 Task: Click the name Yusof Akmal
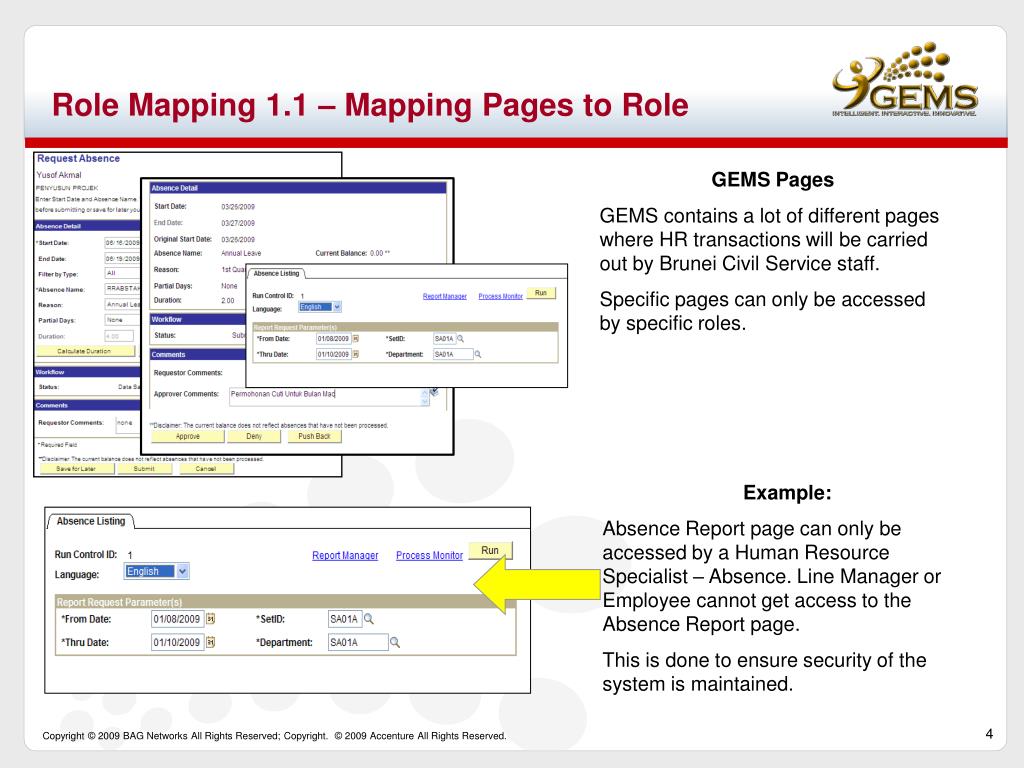tap(59, 175)
